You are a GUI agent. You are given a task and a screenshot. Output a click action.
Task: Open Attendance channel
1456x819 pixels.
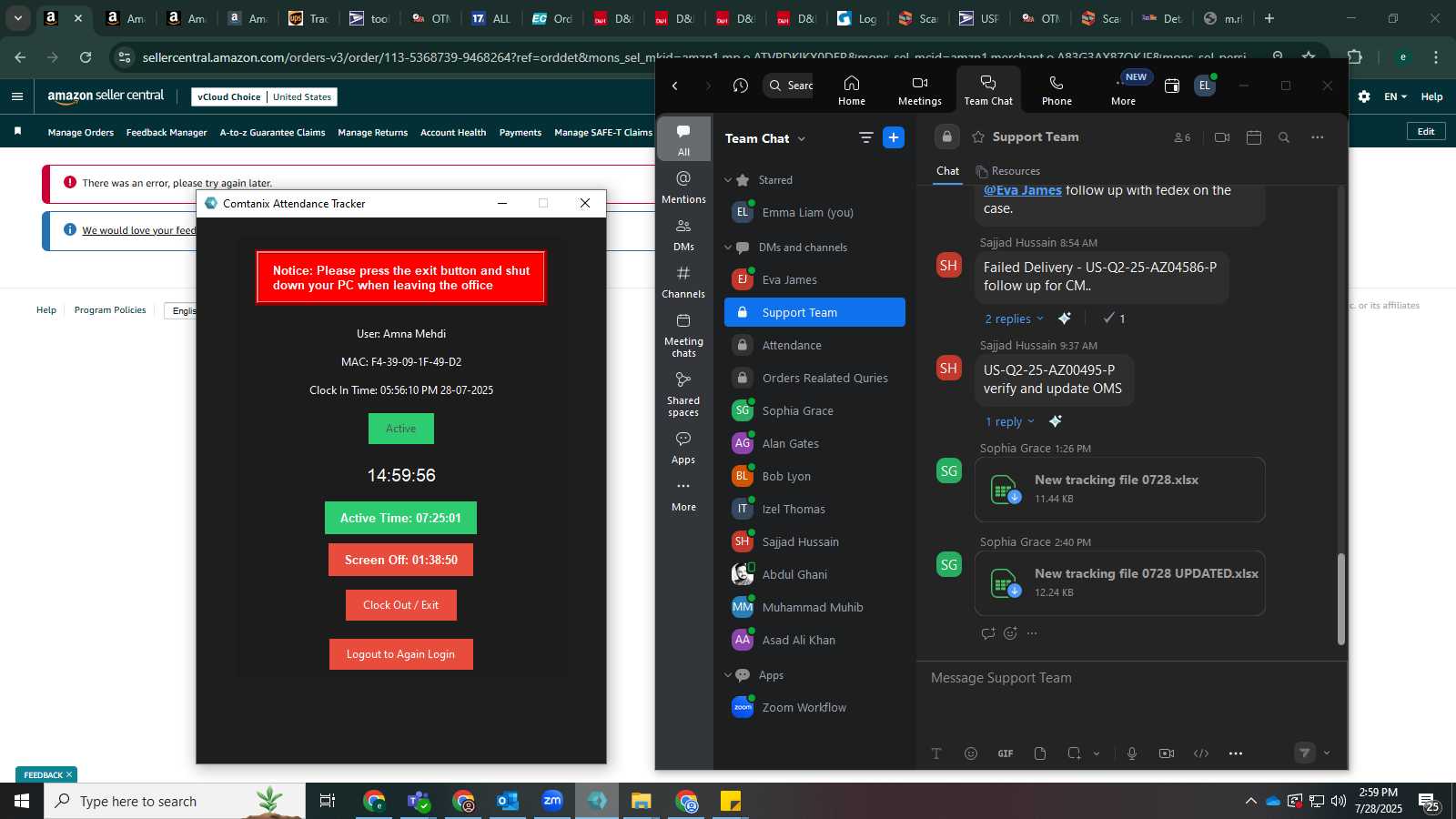pos(814,345)
